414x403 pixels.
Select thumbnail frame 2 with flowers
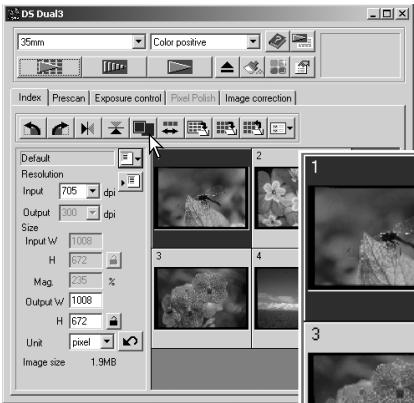coord(276,198)
